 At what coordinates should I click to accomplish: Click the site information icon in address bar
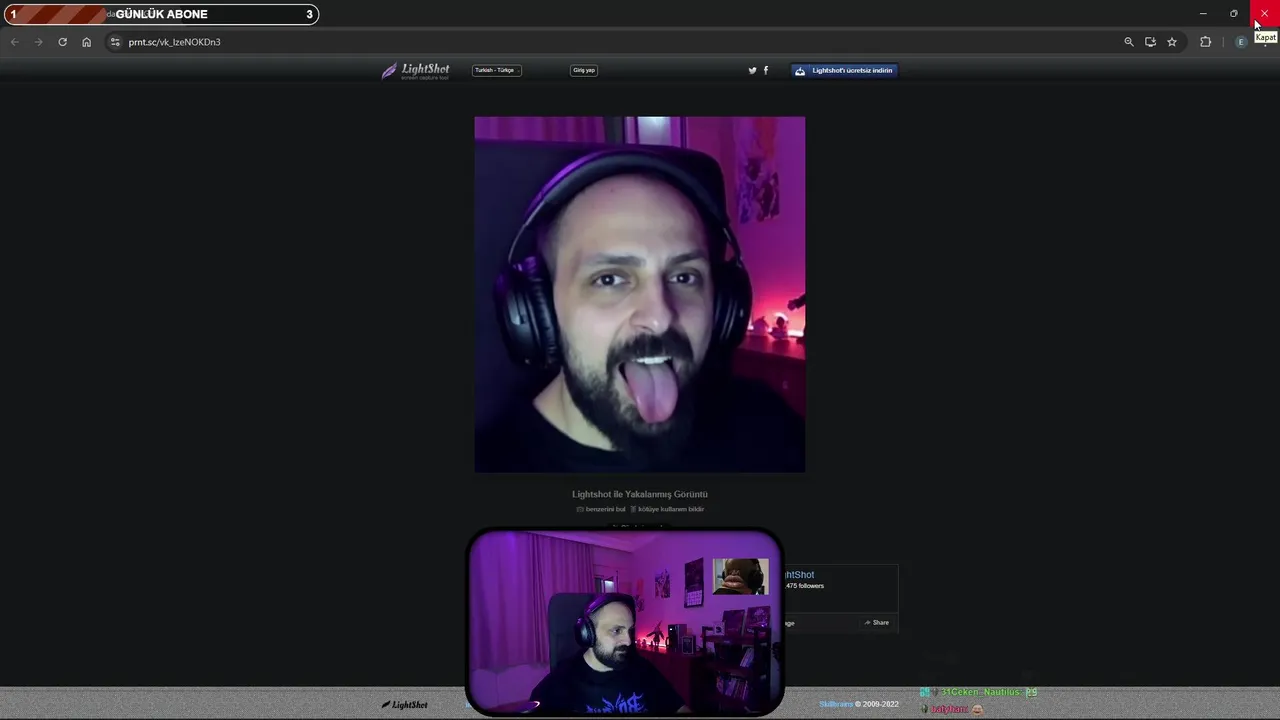point(115,42)
